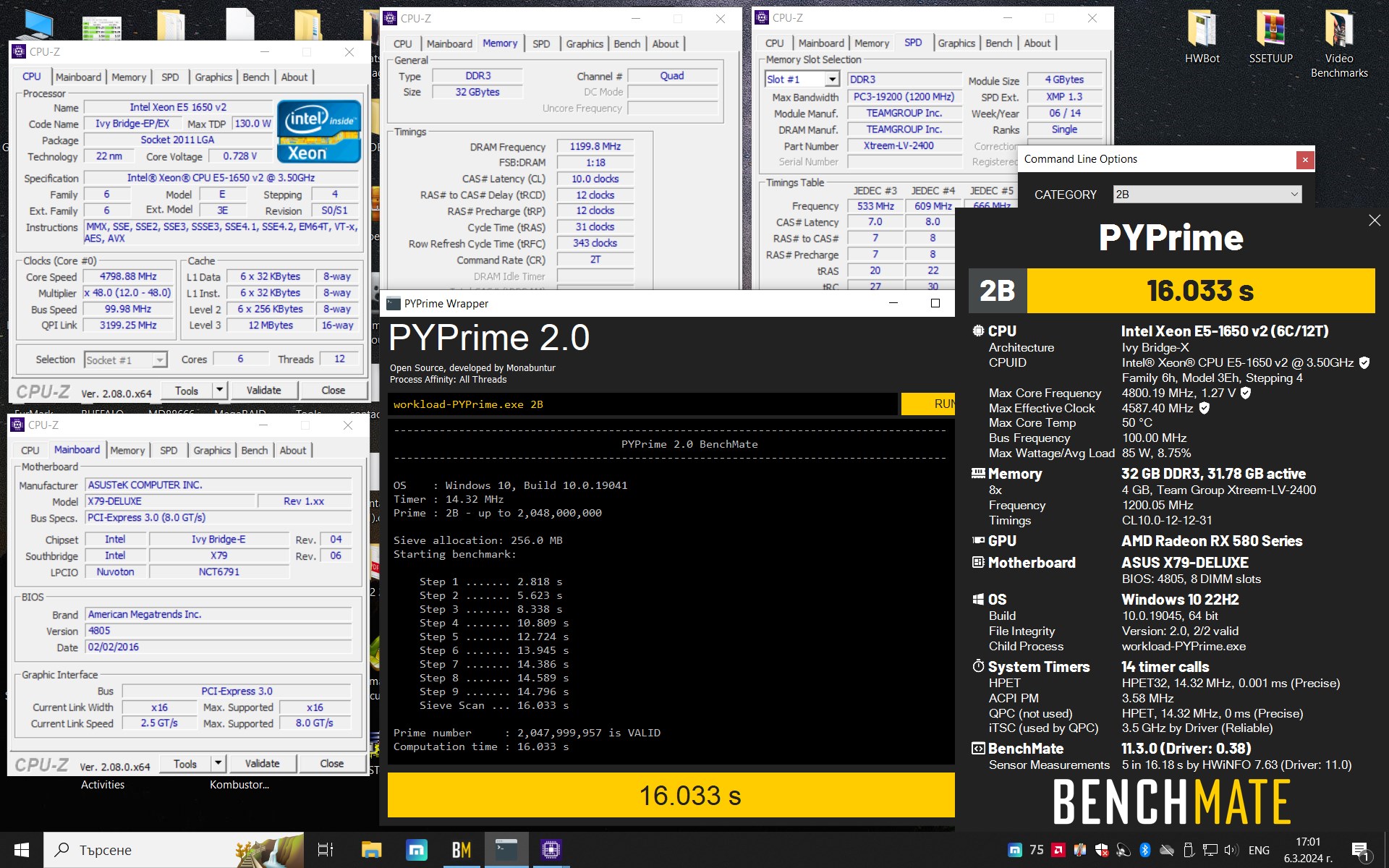Close the BenchMate result panel with X

tap(1375, 220)
